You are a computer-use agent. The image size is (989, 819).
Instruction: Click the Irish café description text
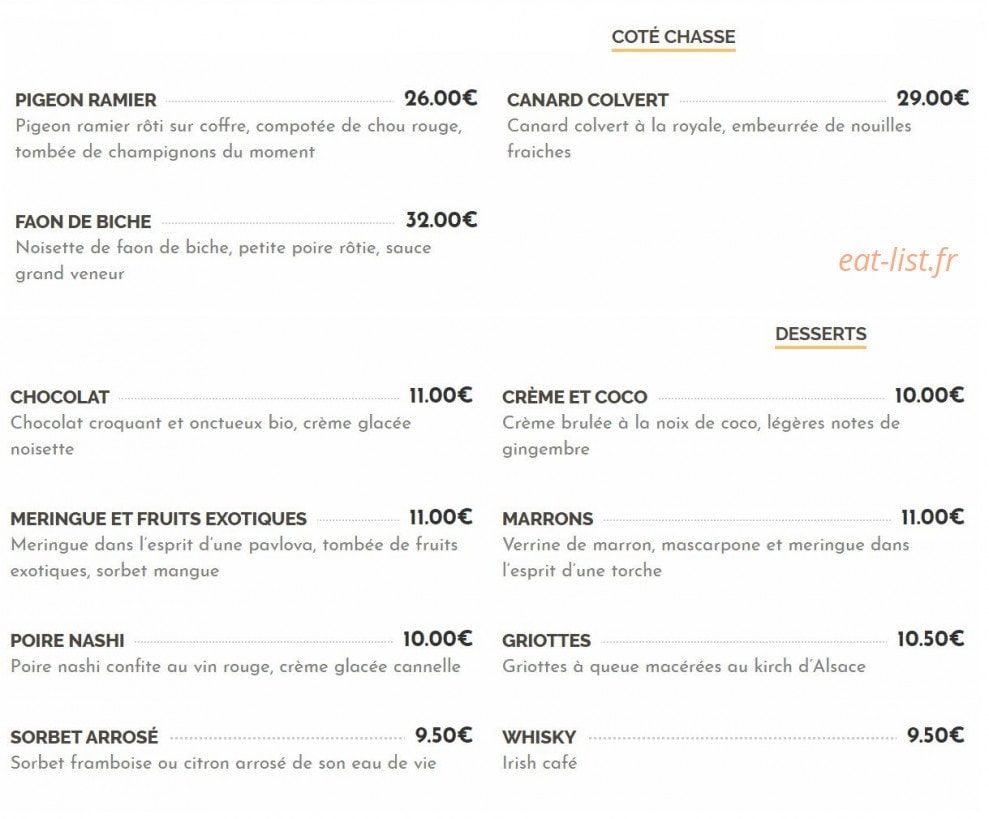click(x=539, y=763)
